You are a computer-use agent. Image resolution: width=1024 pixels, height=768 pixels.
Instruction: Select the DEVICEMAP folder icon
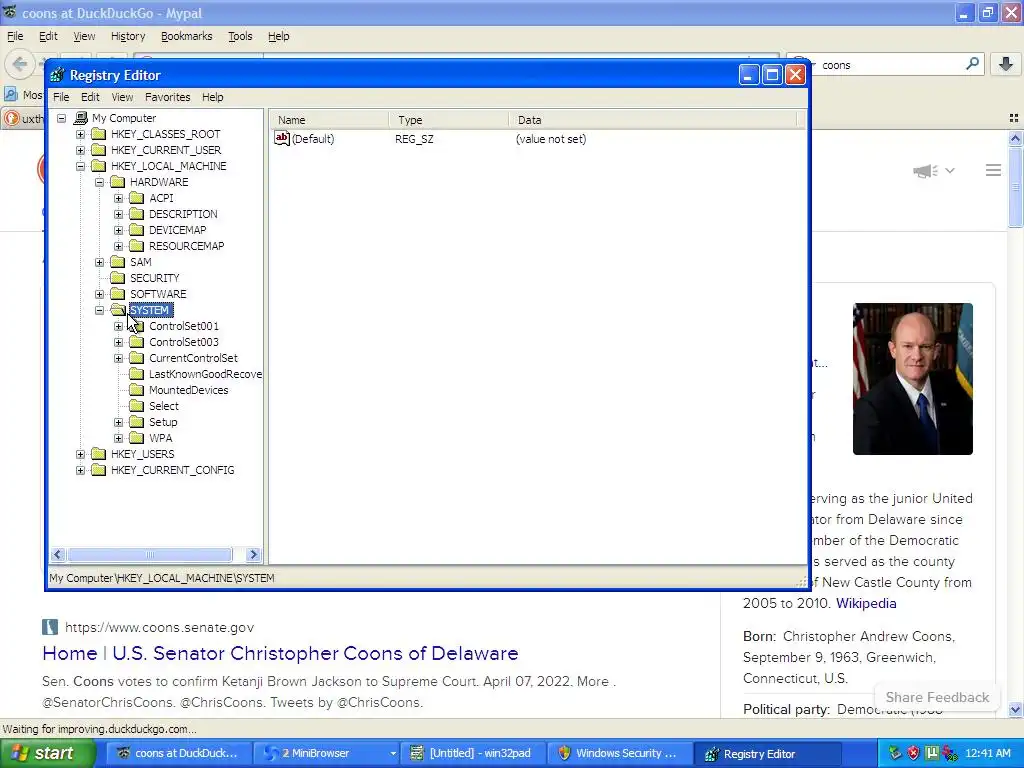point(136,230)
